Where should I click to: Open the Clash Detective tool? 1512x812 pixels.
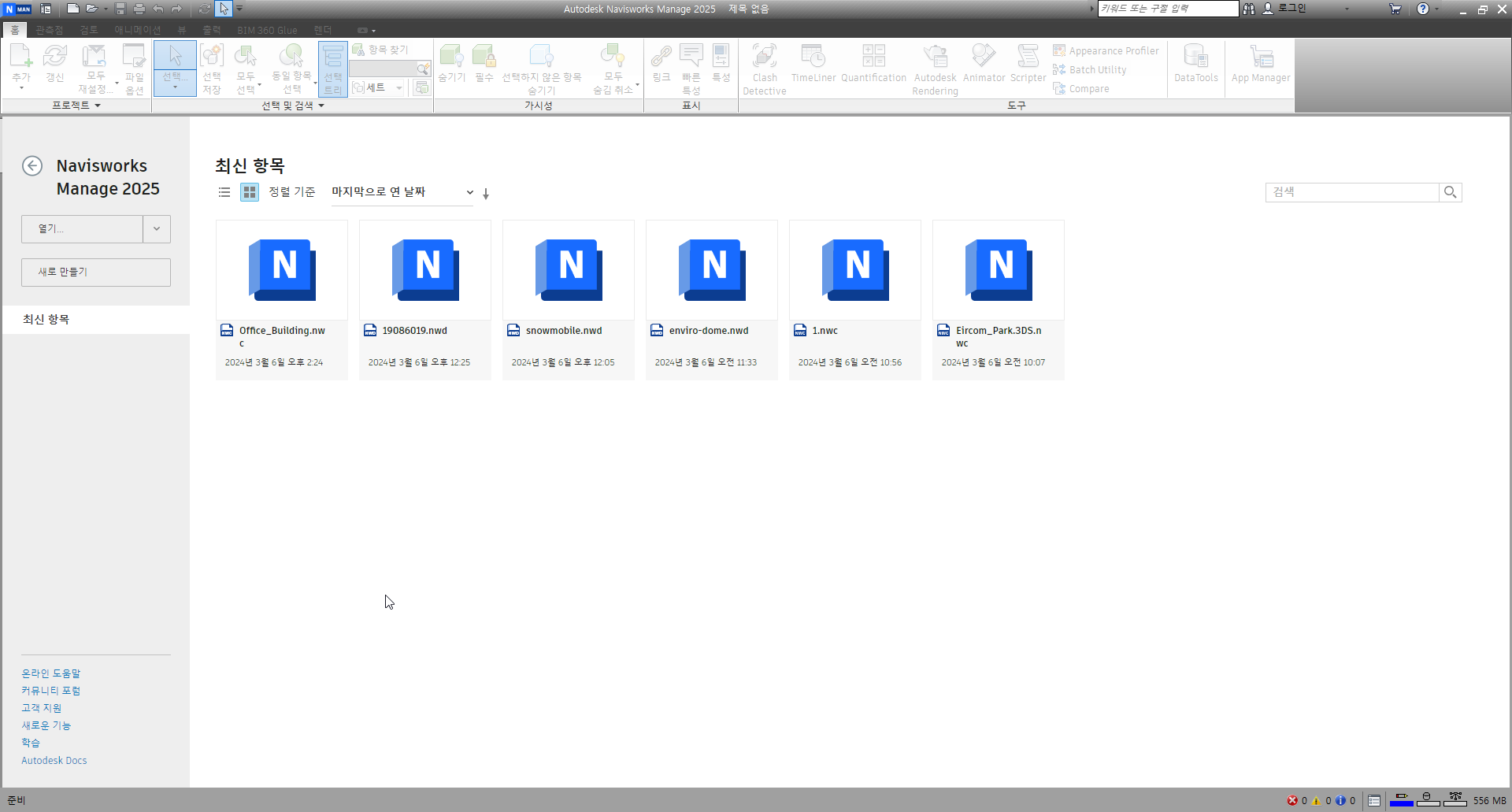tap(765, 69)
